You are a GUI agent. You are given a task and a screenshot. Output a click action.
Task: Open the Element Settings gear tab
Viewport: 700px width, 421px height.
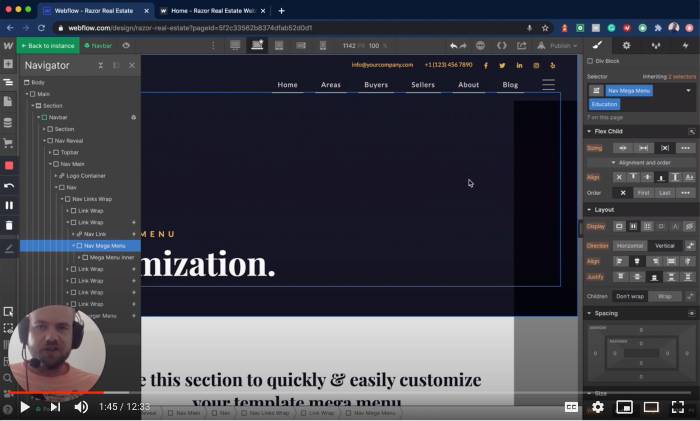coord(626,45)
